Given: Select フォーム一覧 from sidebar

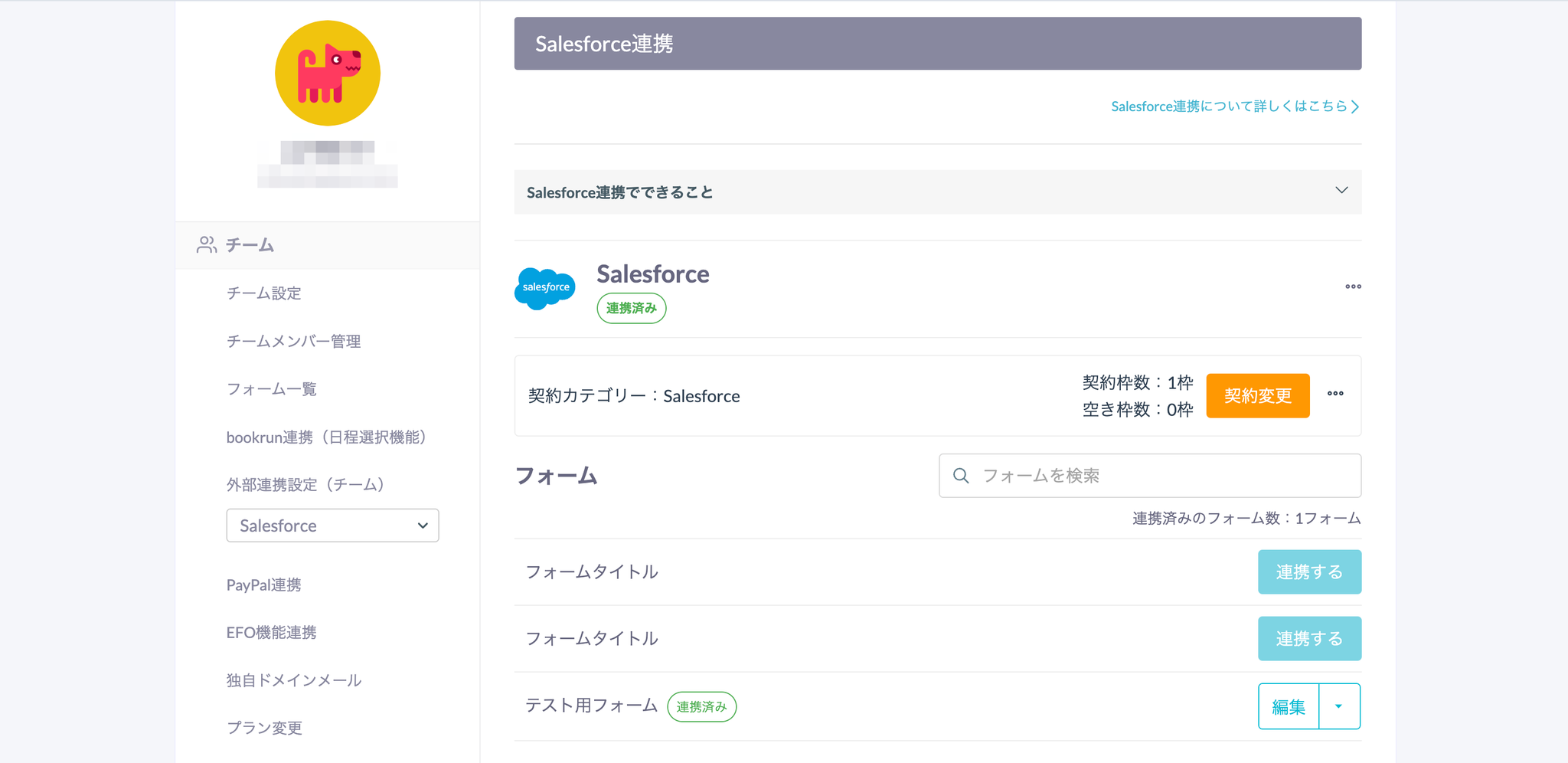Looking at the screenshot, I should (271, 389).
